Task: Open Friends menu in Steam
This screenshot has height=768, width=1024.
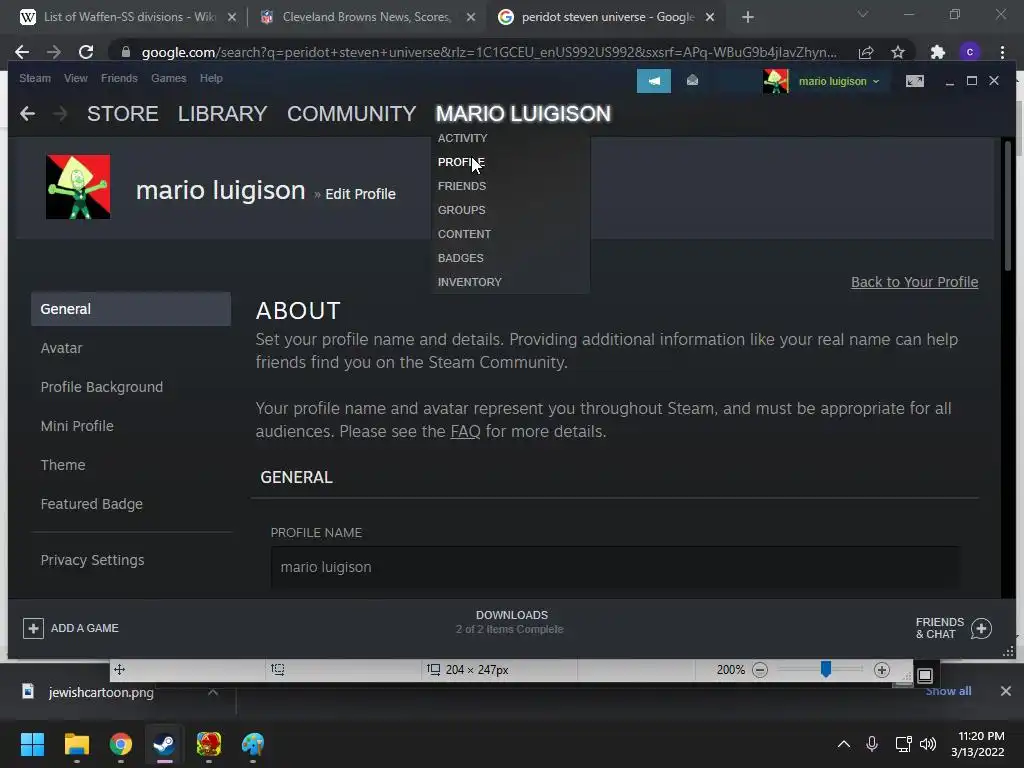Action: 120,78
